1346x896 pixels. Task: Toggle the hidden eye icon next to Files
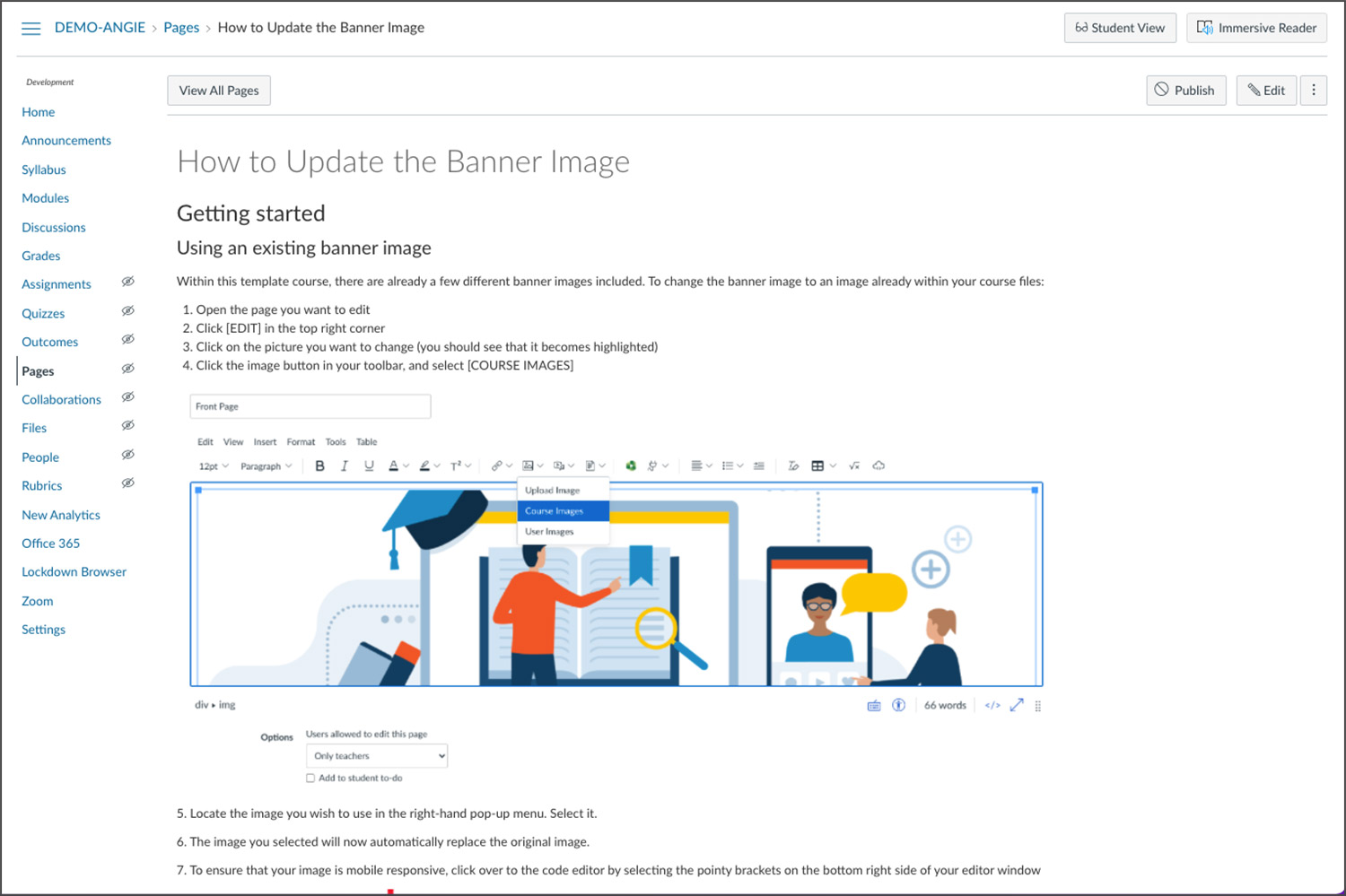127,426
